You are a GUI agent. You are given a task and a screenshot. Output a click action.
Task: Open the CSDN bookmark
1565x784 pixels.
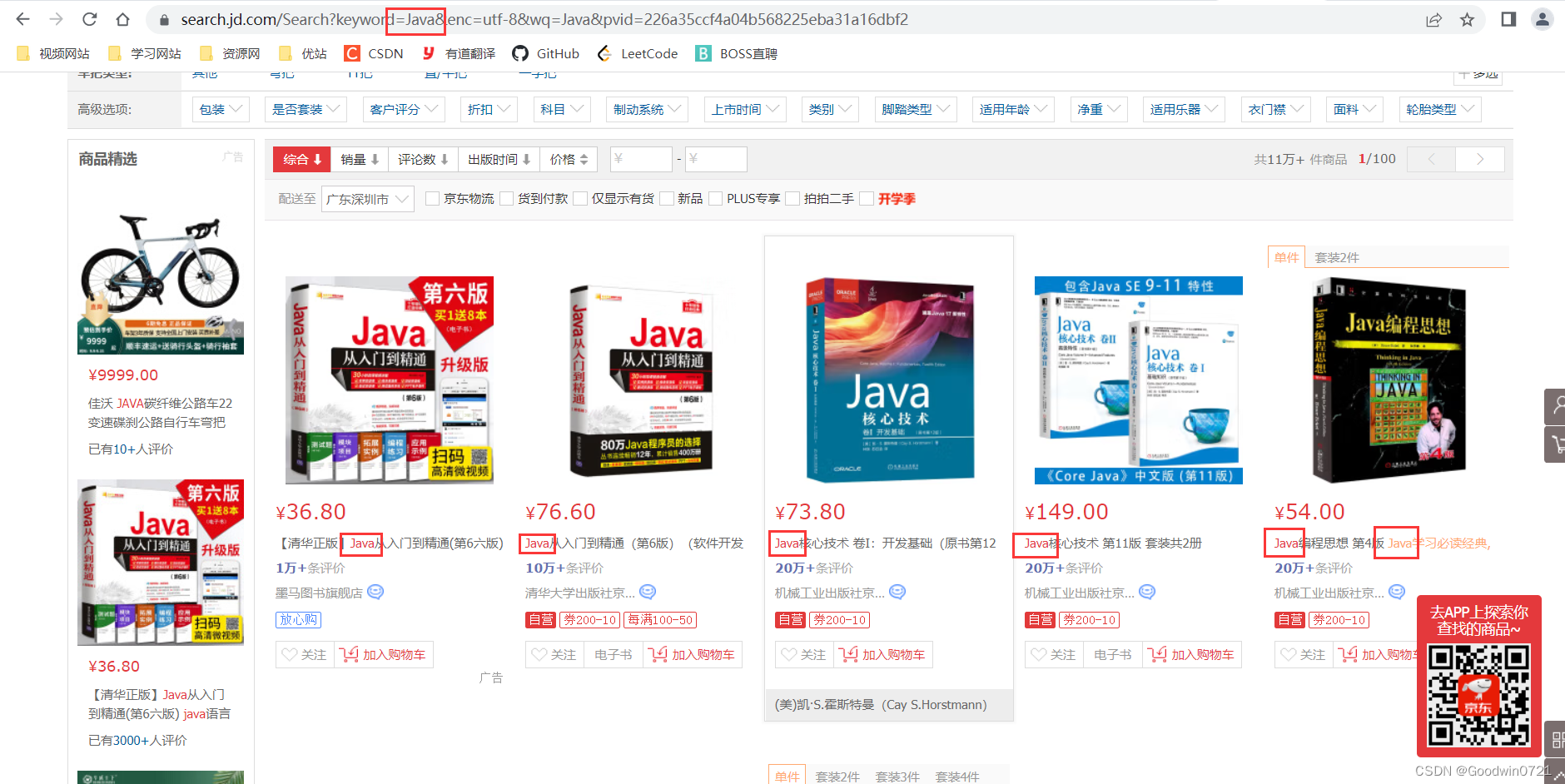coord(375,53)
